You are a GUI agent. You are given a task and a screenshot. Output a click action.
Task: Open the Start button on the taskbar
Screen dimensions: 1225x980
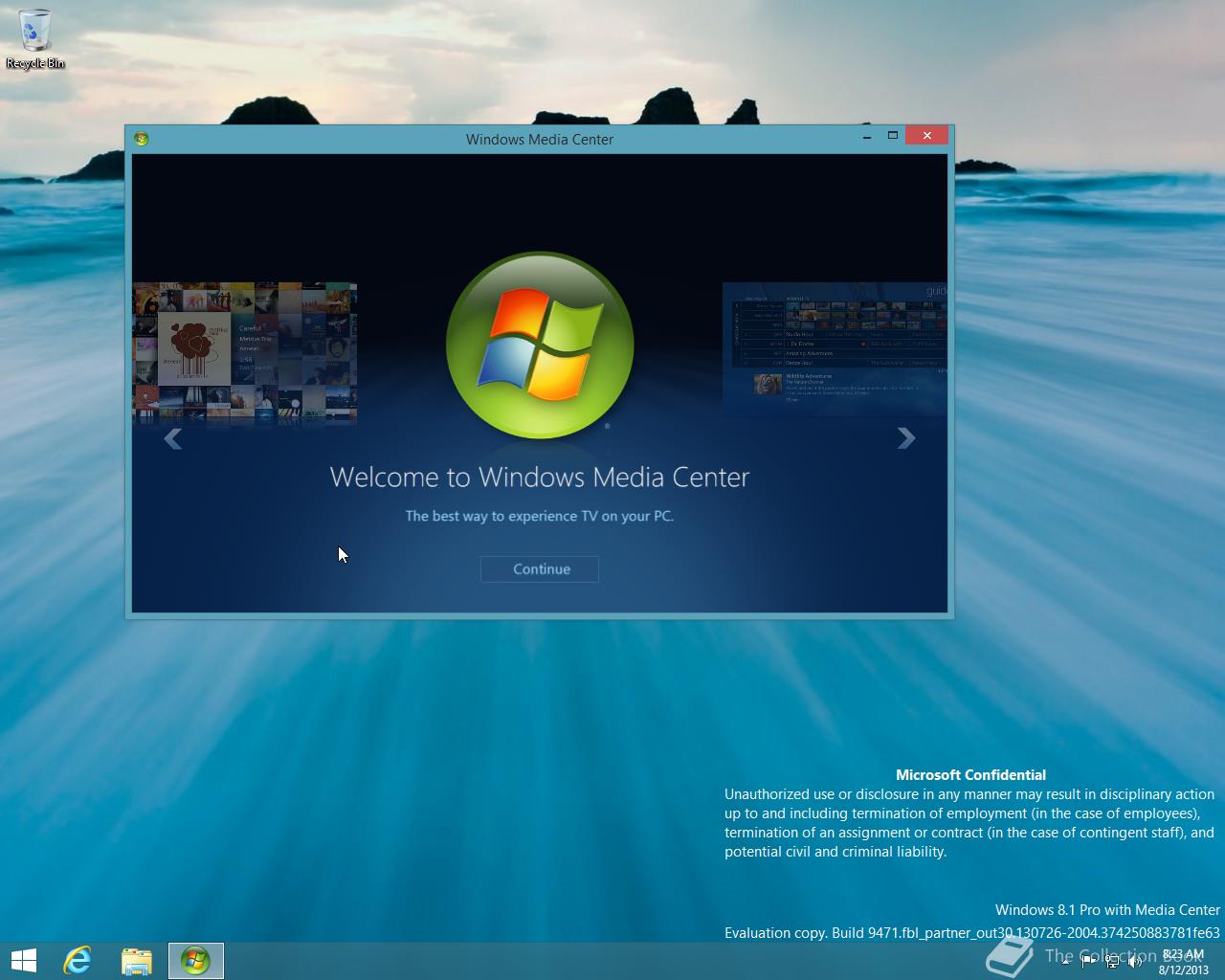click(24, 961)
